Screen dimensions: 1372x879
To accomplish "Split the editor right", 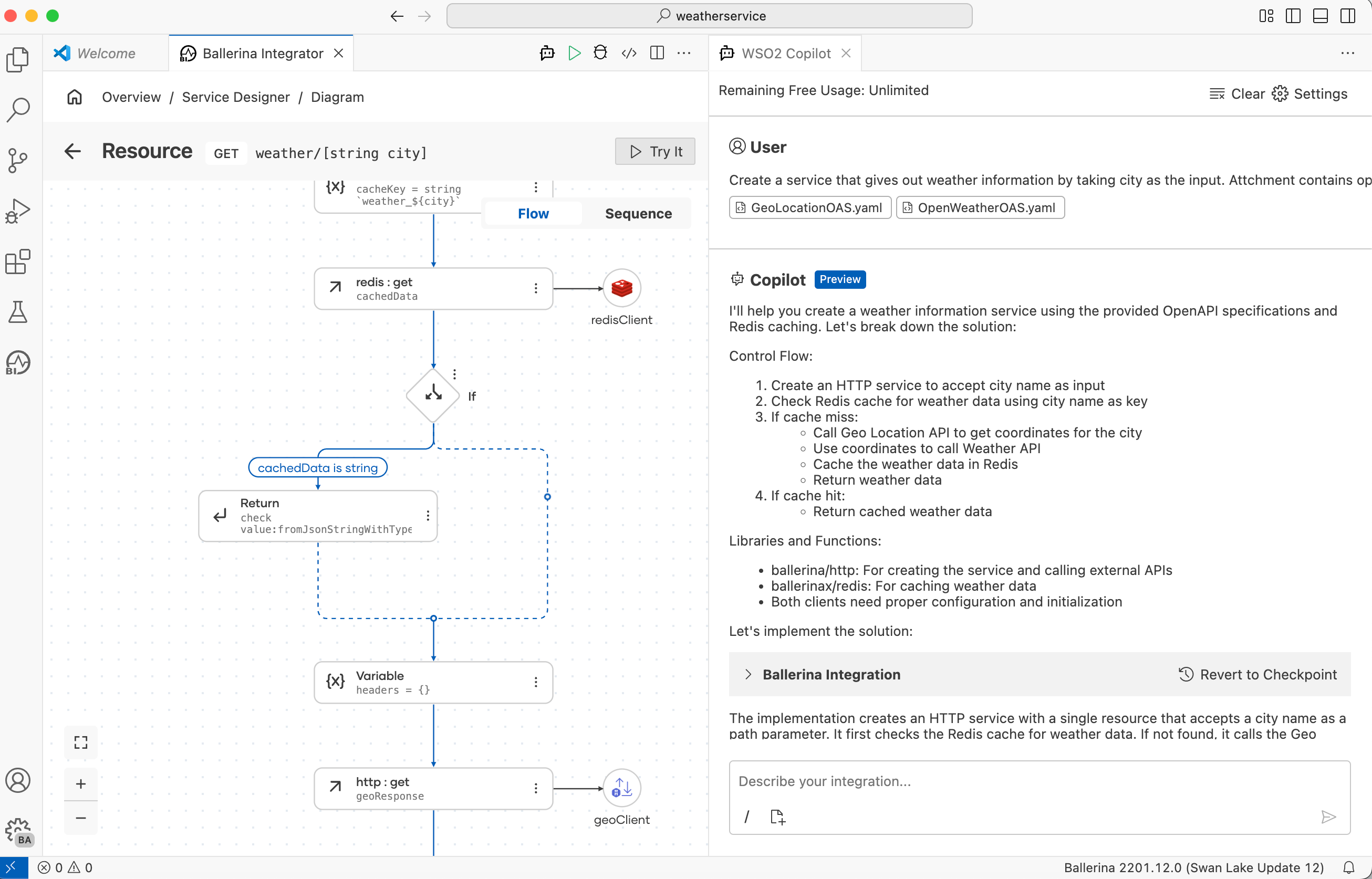I will [x=657, y=53].
